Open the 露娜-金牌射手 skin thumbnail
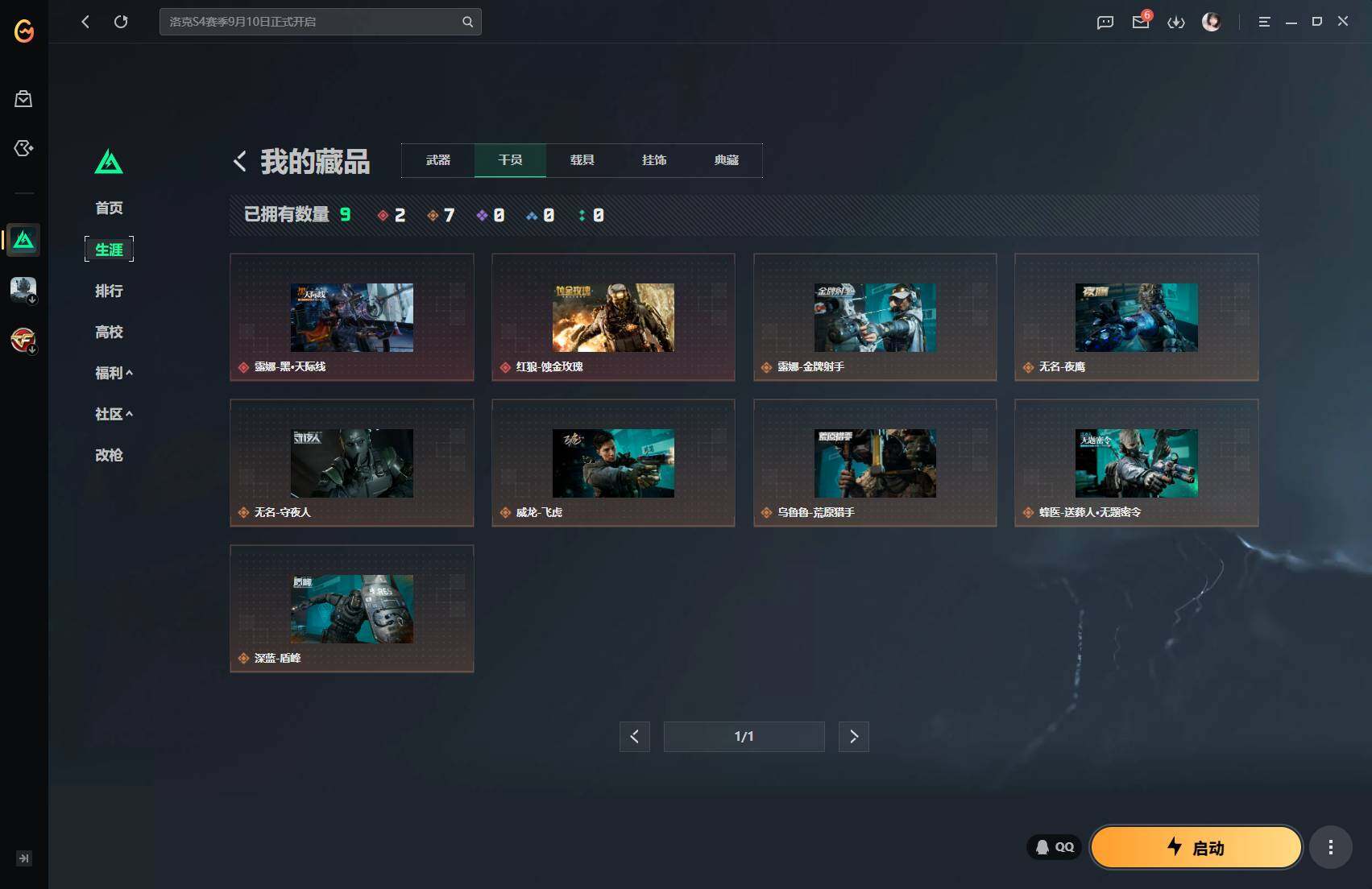This screenshot has height=889, width=1372. coord(875,317)
